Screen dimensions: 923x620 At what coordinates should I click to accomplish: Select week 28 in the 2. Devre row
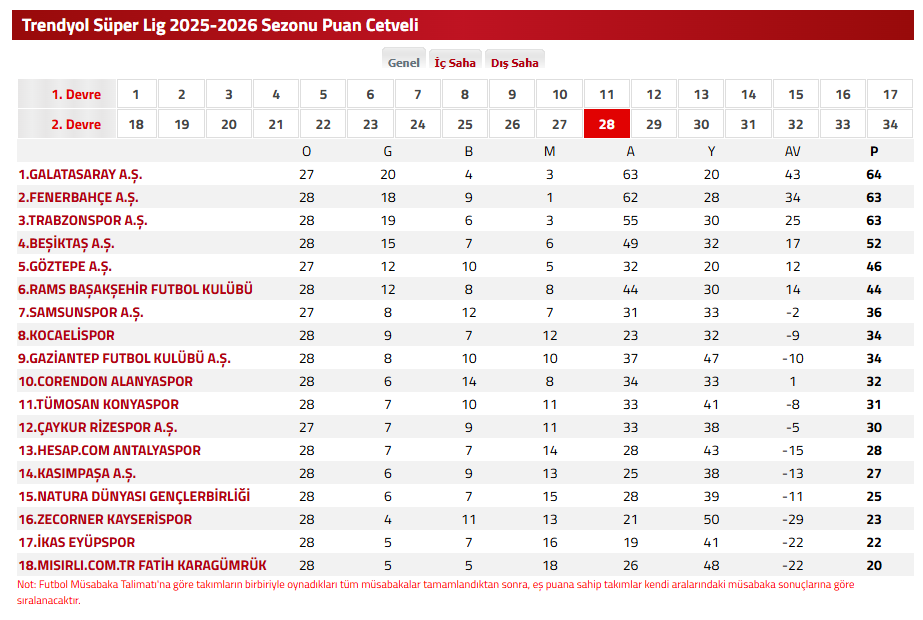(x=606, y=125)
